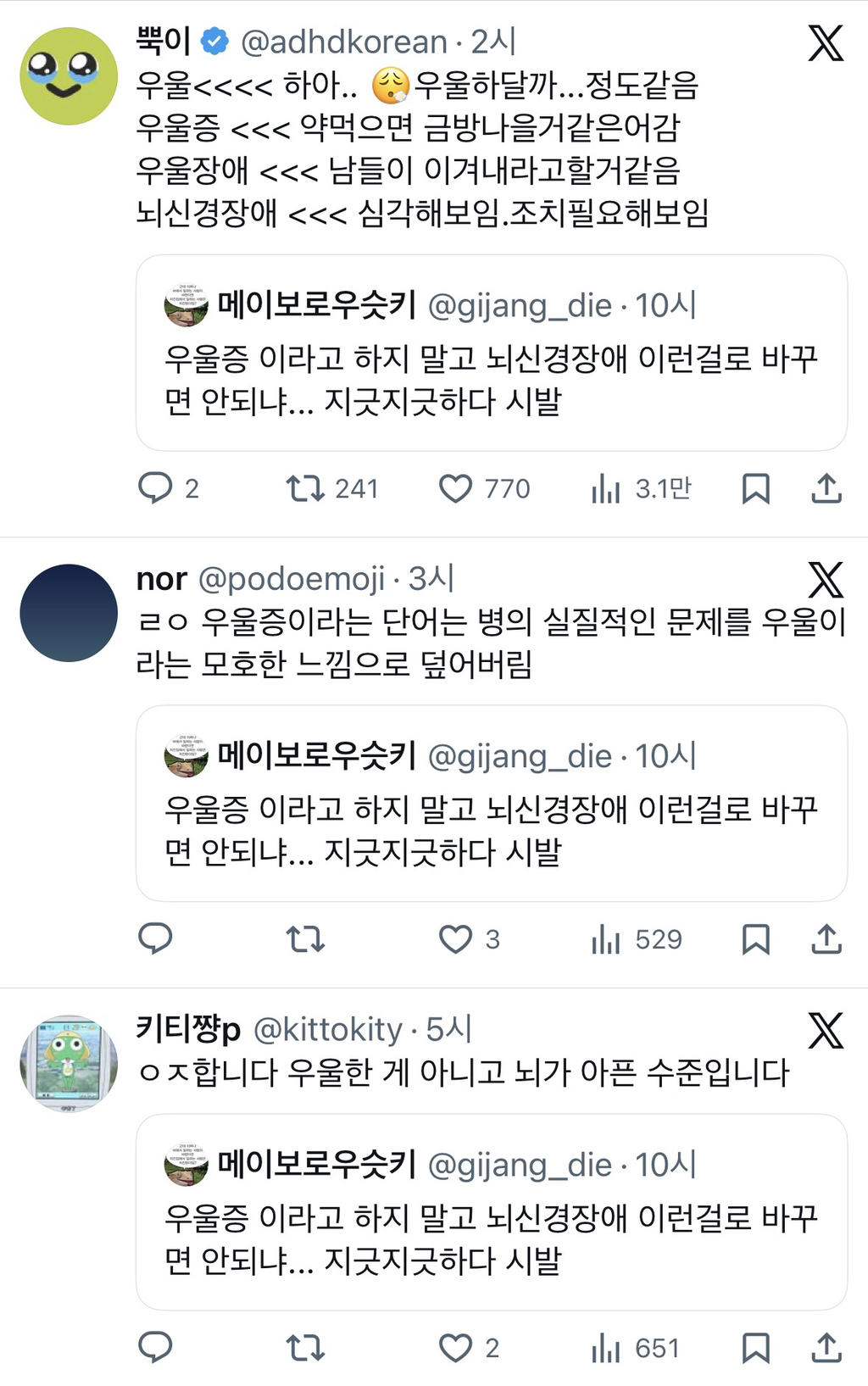
Task: Retweet @podoemoji's post
Action: point(305,938)
